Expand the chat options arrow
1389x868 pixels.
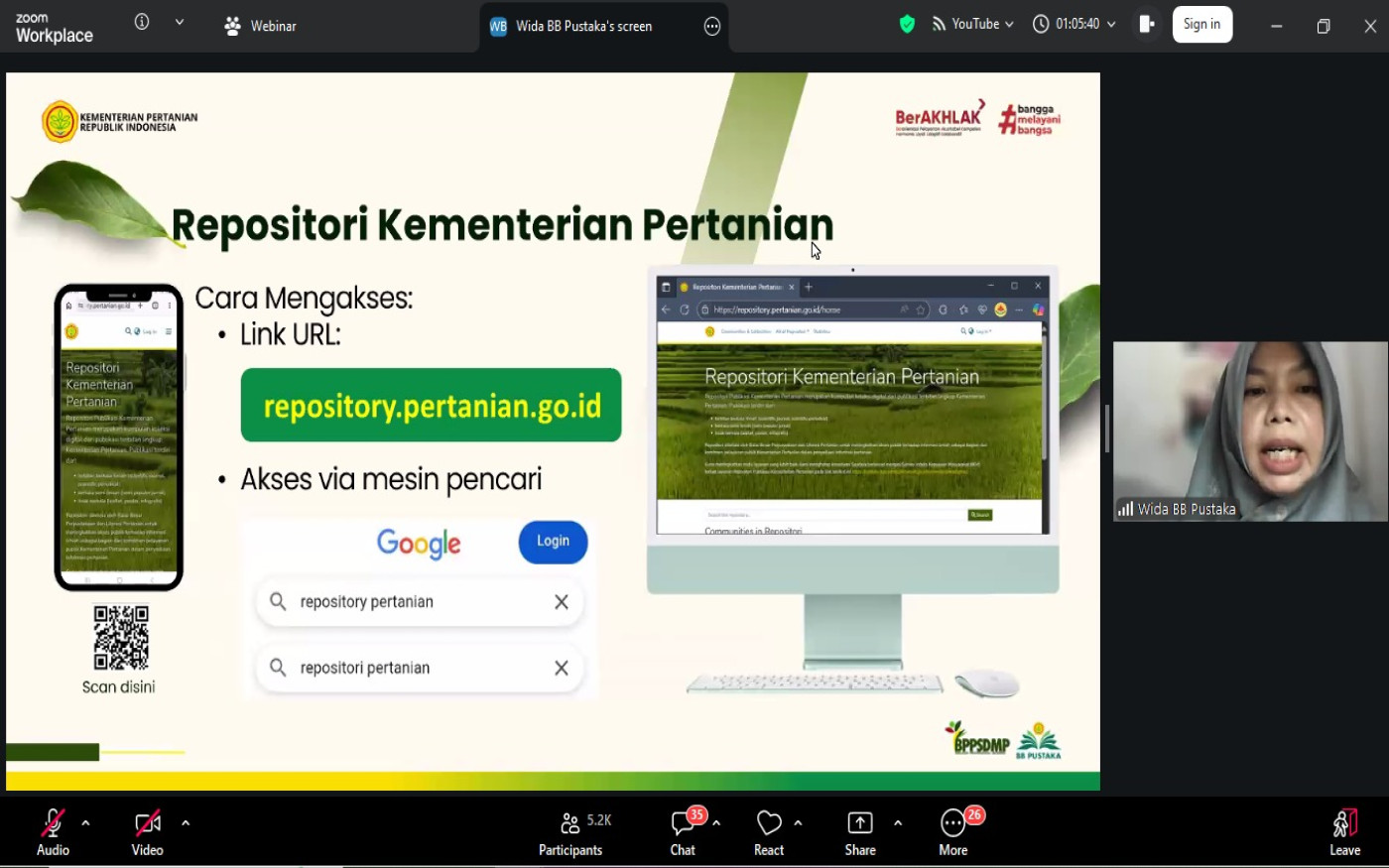tap(716, 823)
